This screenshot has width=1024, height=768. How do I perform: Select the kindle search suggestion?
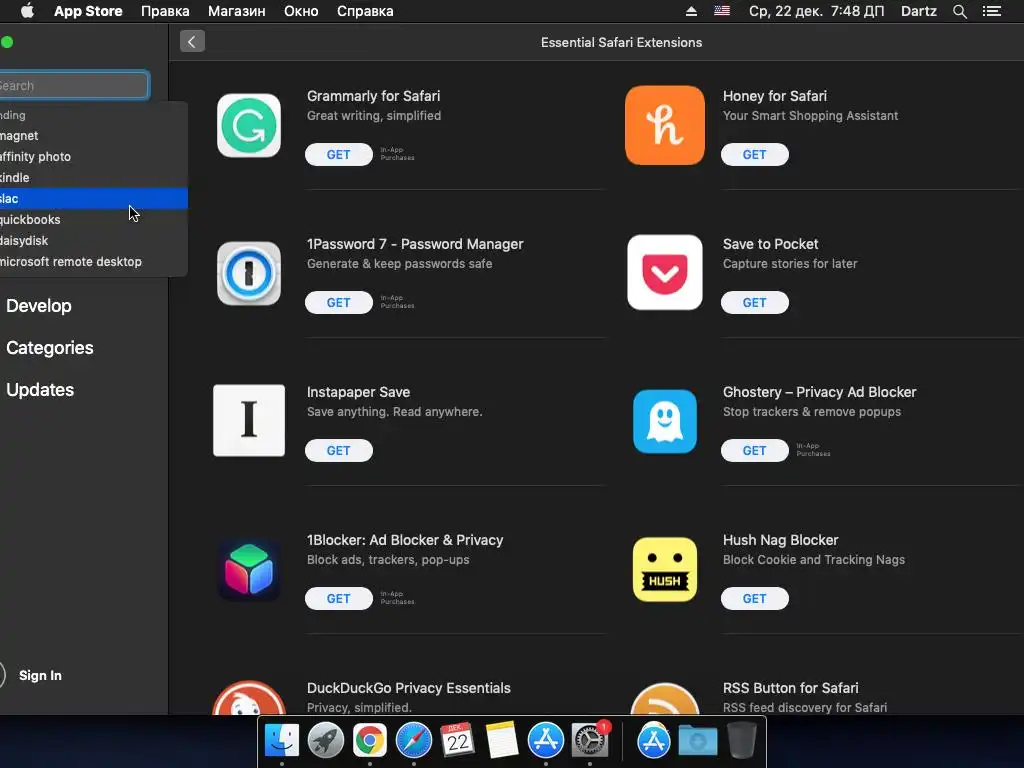click(x=93, y=178)
